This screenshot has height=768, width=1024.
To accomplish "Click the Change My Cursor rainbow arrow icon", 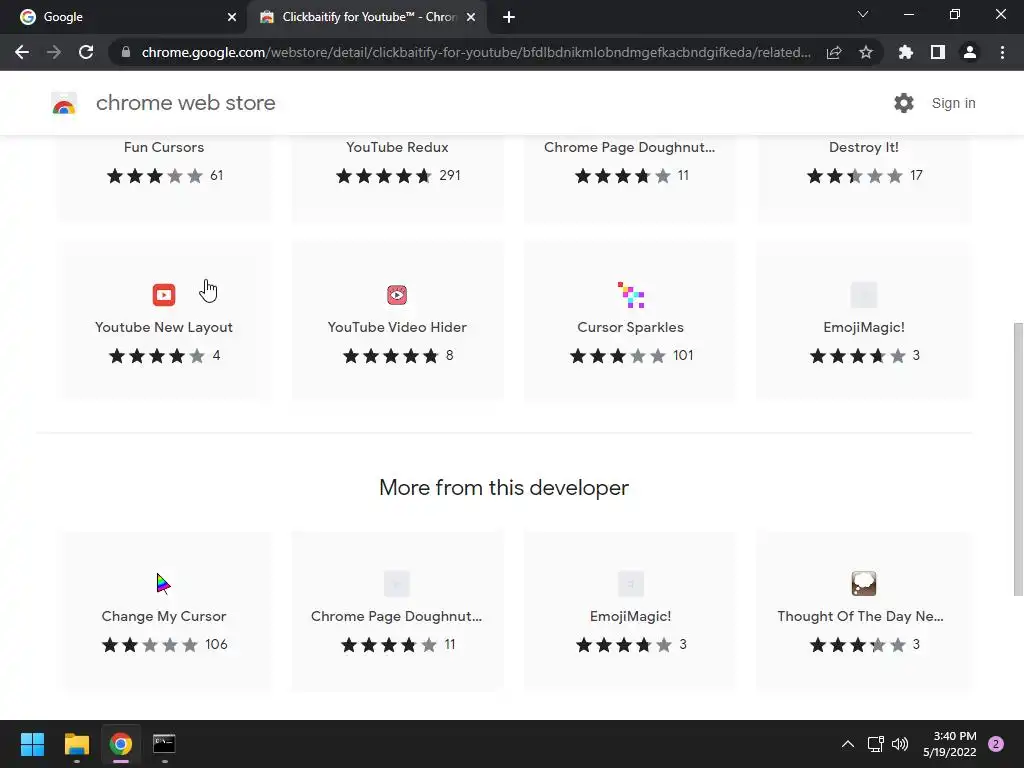I will click(163, 583).
